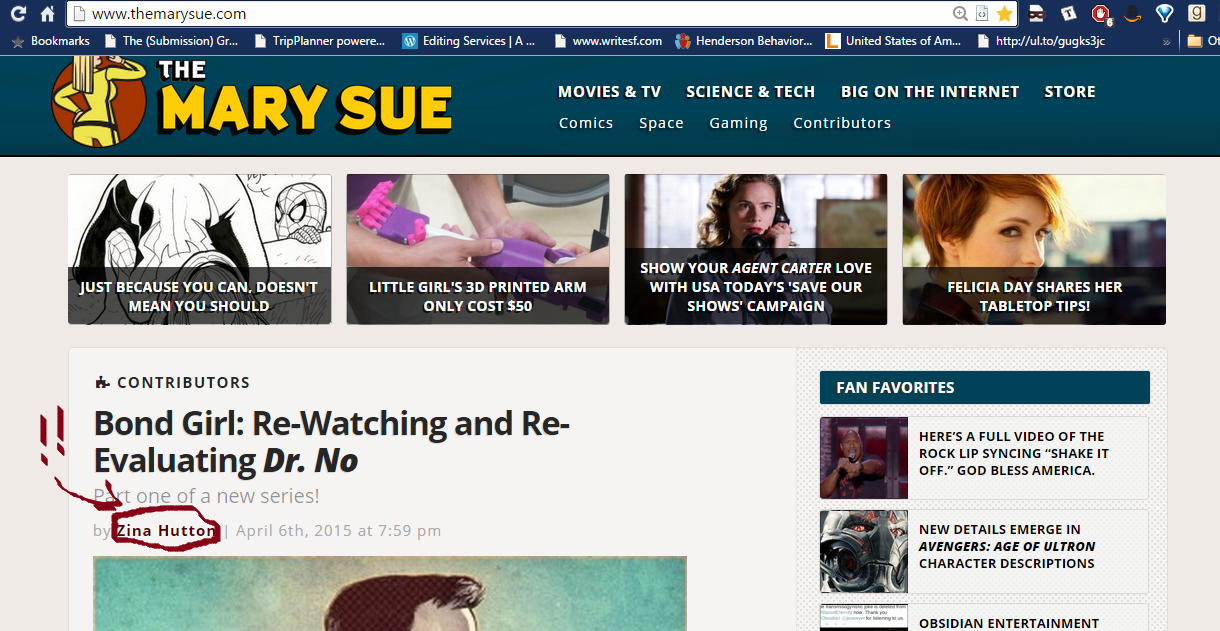Click the bookmark star in address bar
The height and width of the screenshot is (631, 1220).
1004,14
